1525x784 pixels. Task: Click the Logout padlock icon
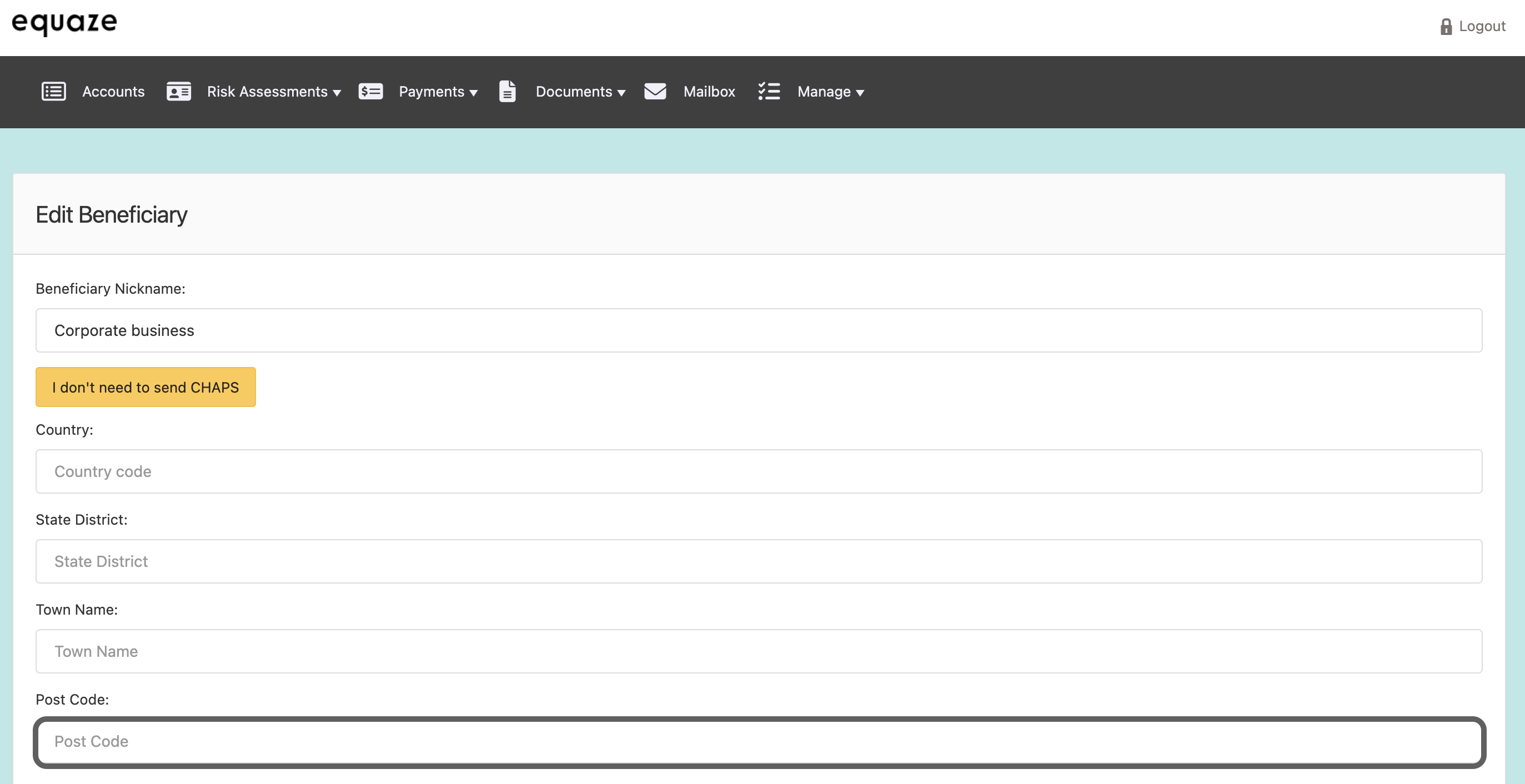[x=1446, y=27]
